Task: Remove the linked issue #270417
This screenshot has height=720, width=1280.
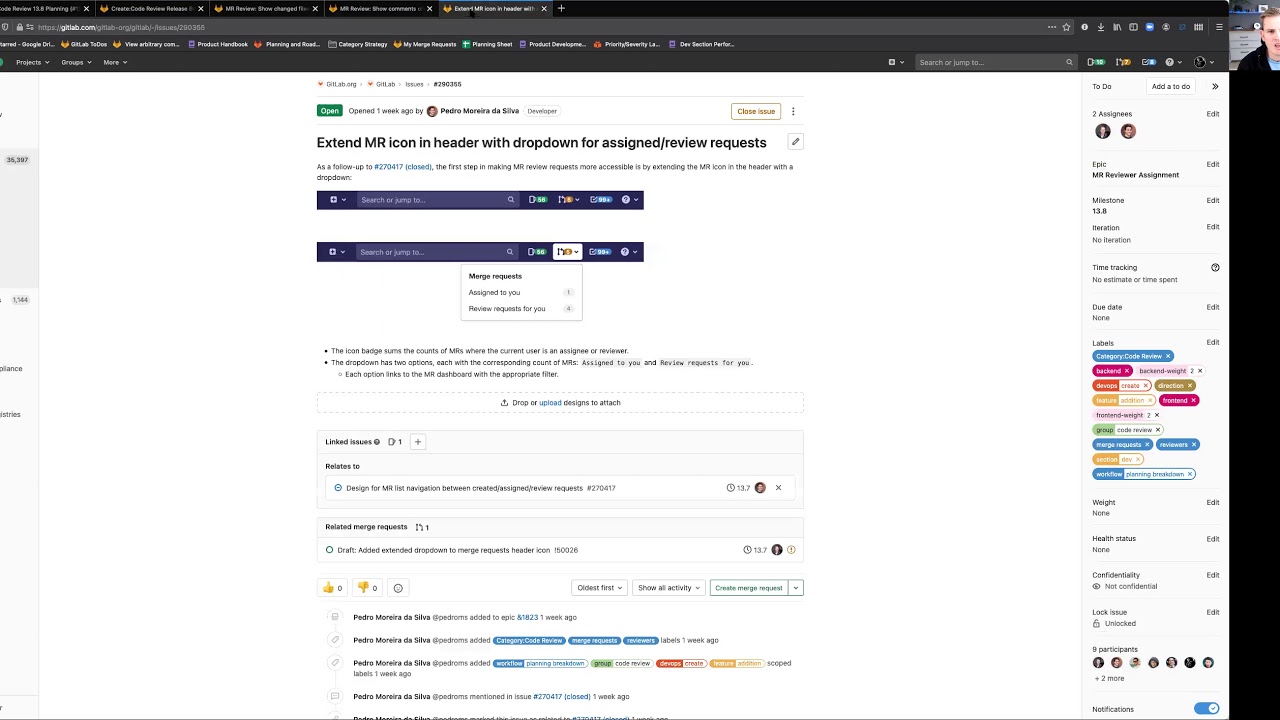Action: (778, 488)
